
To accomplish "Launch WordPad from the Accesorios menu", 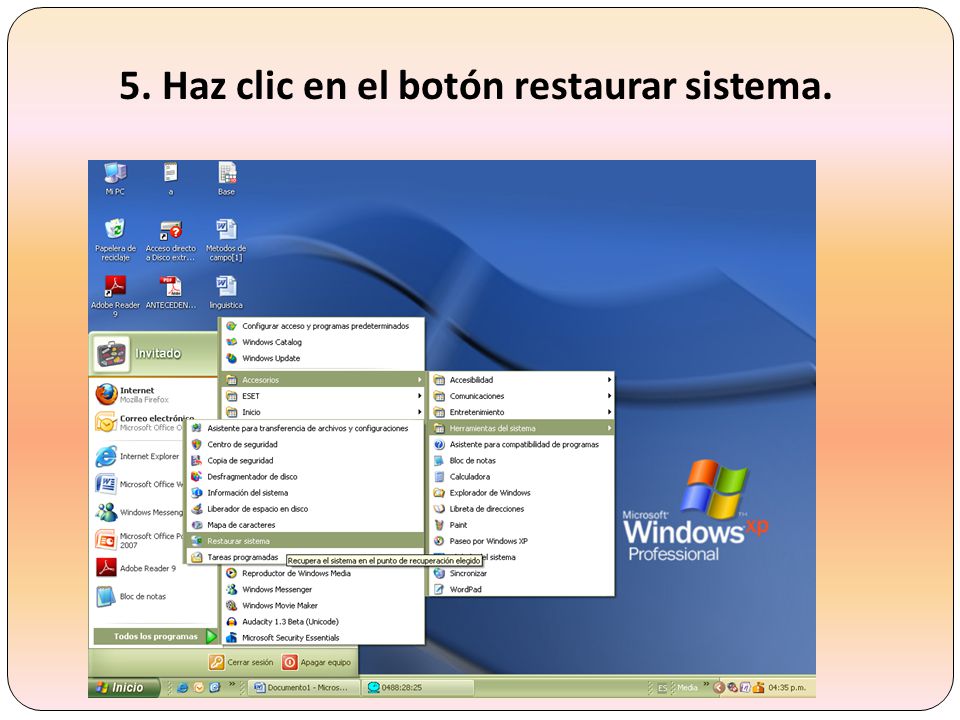I will [520, 589].
